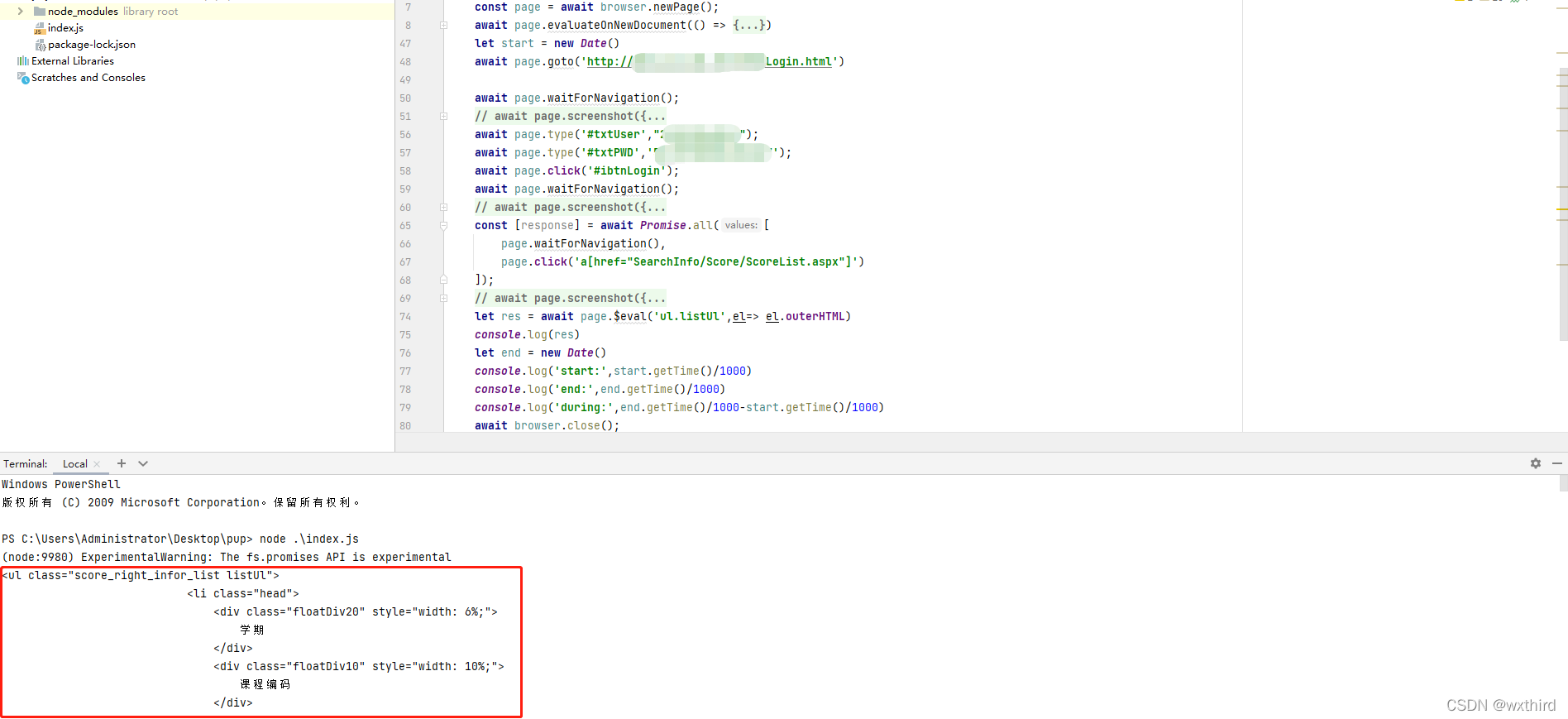
Task: Open the http:// Login.html URL link
Action: coord(710,62)
